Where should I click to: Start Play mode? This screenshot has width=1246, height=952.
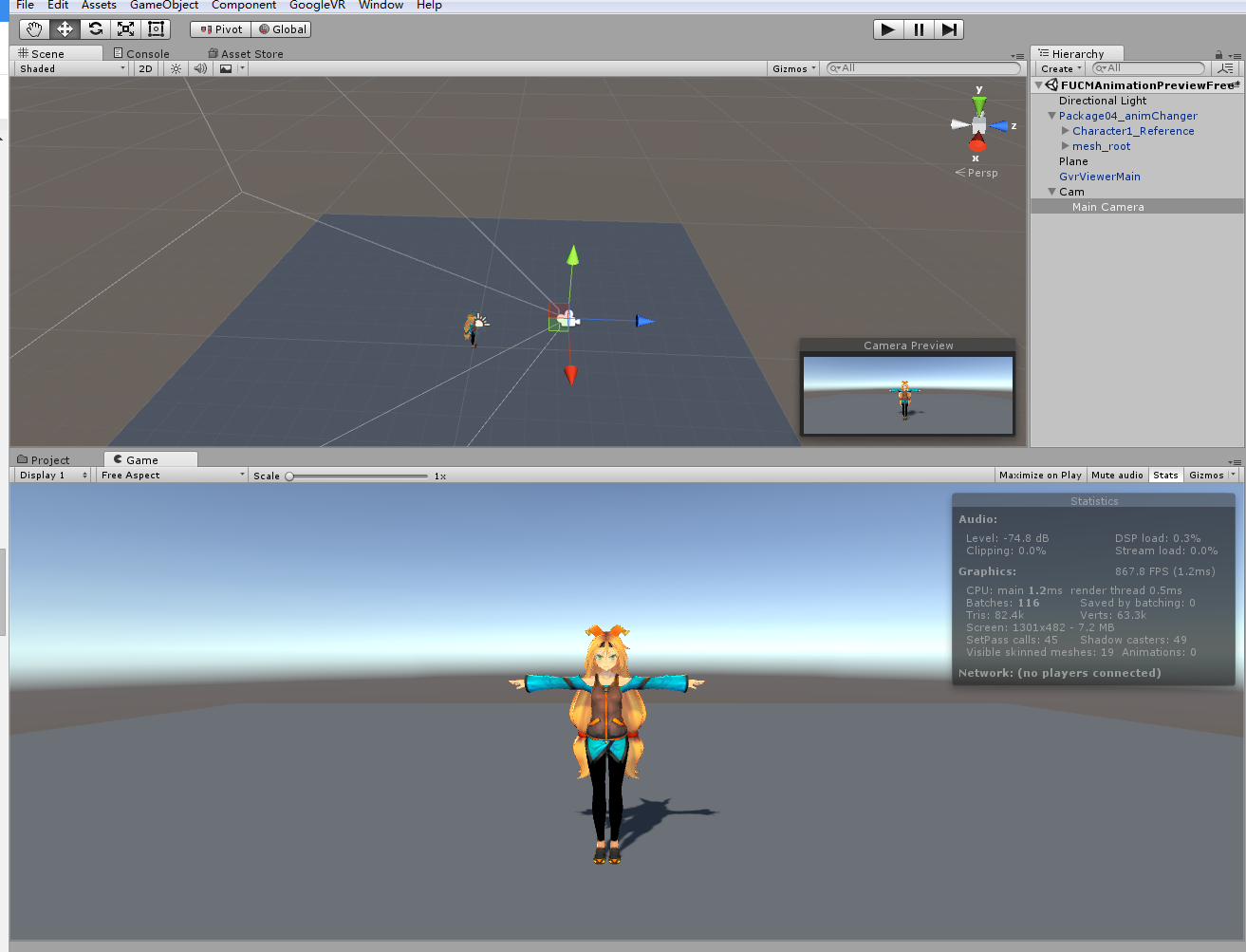coord(887,29)
